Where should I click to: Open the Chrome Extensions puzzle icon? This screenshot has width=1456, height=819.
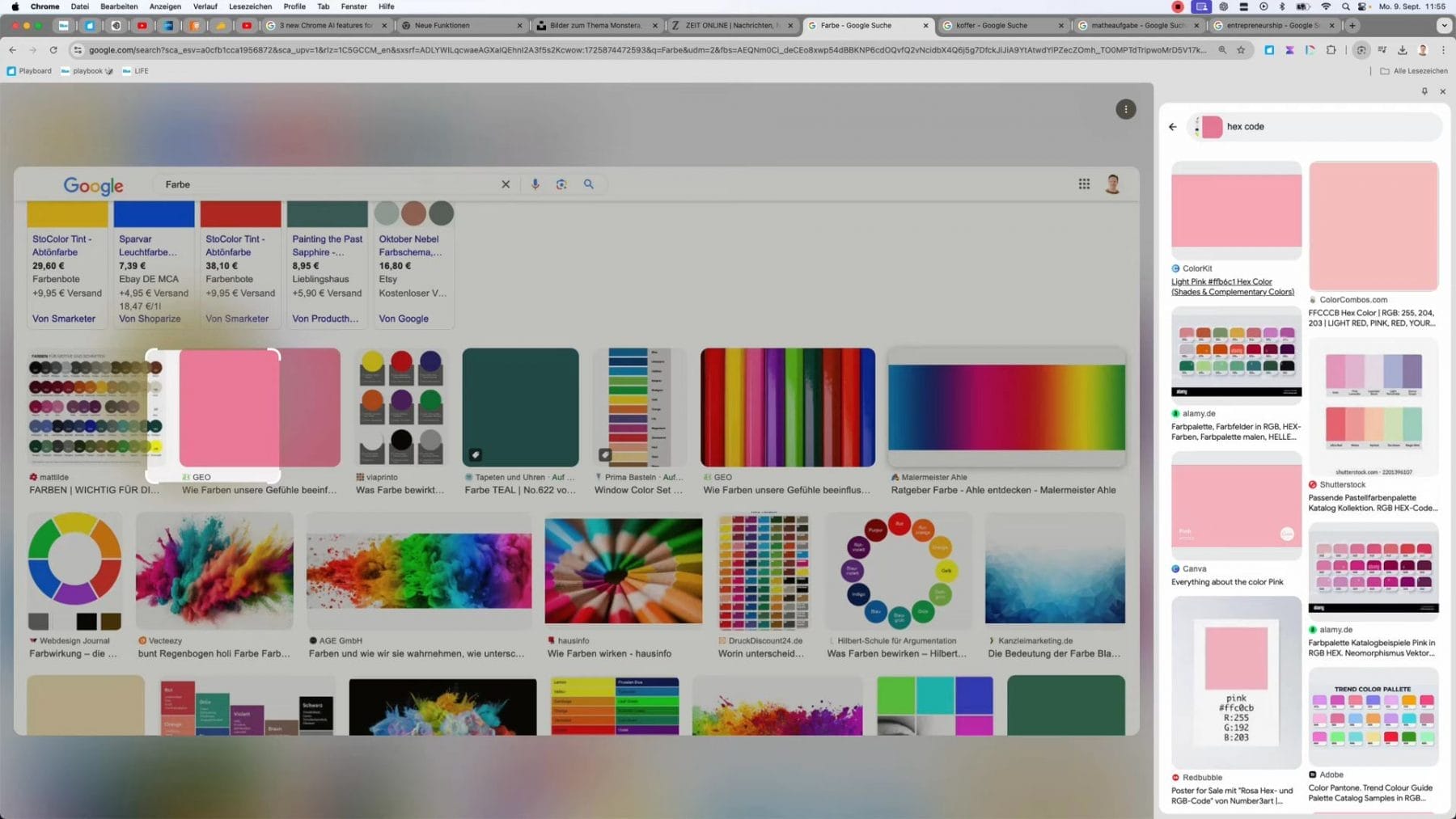tap(1331, 50)
